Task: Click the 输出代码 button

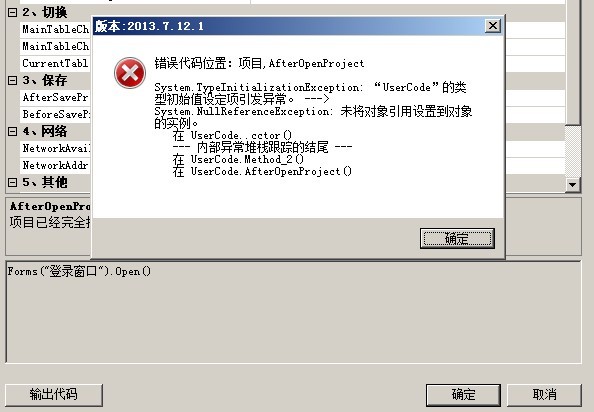Action: [x=54, y=395]
